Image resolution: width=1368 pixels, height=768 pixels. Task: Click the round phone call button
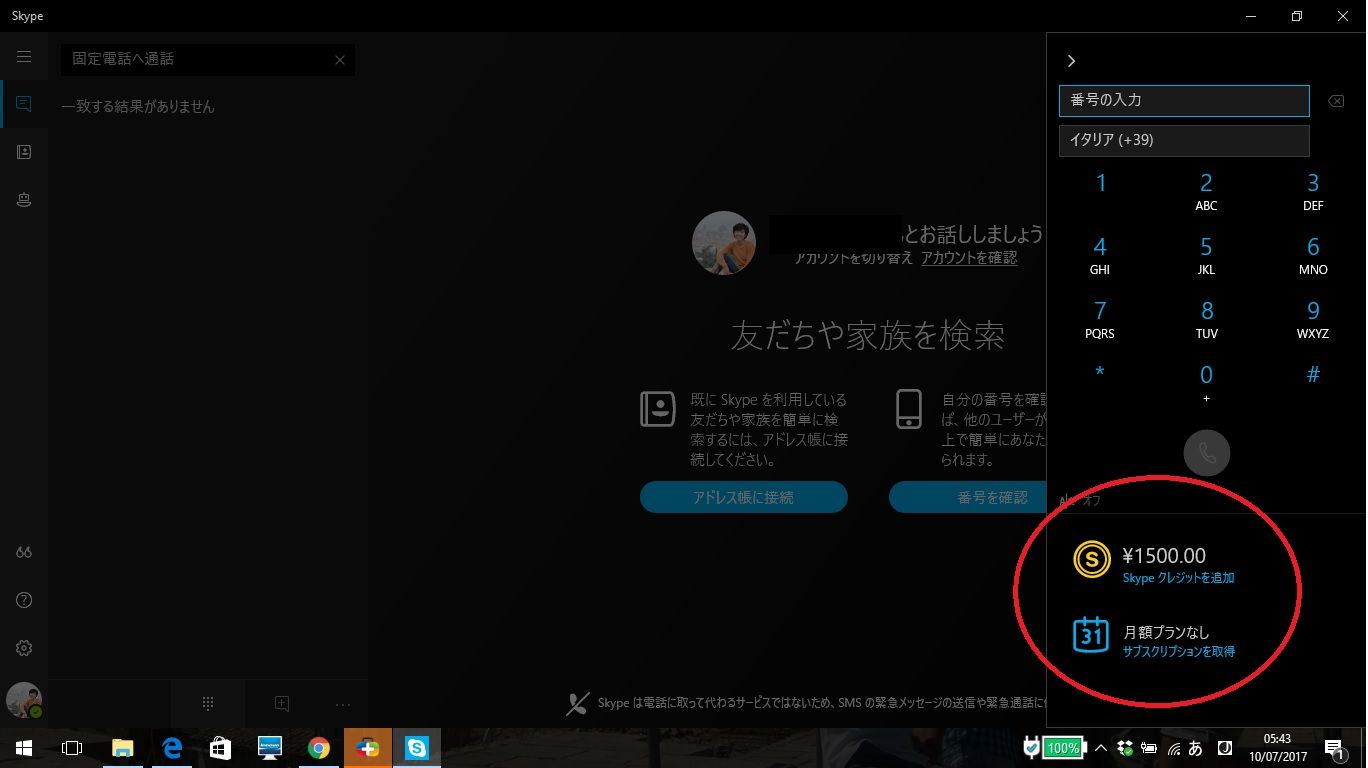1207,453
